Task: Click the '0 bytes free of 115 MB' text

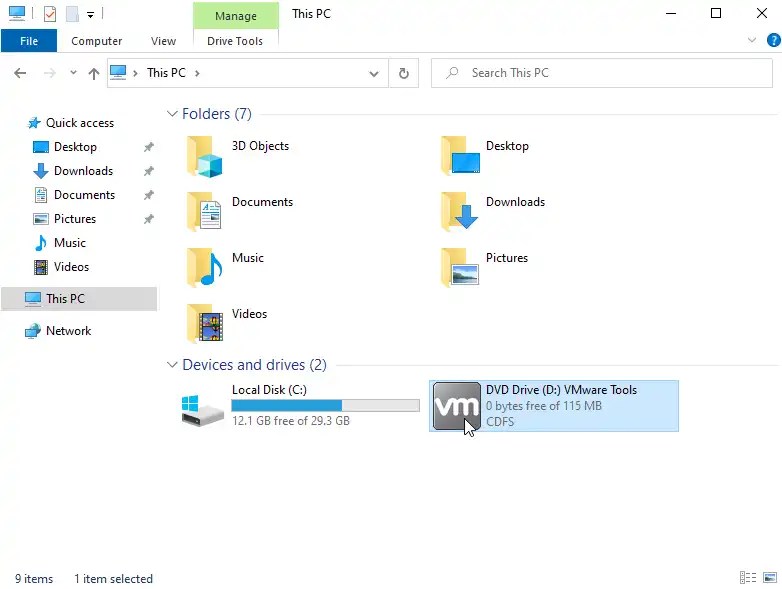Action: coord(544,406)
